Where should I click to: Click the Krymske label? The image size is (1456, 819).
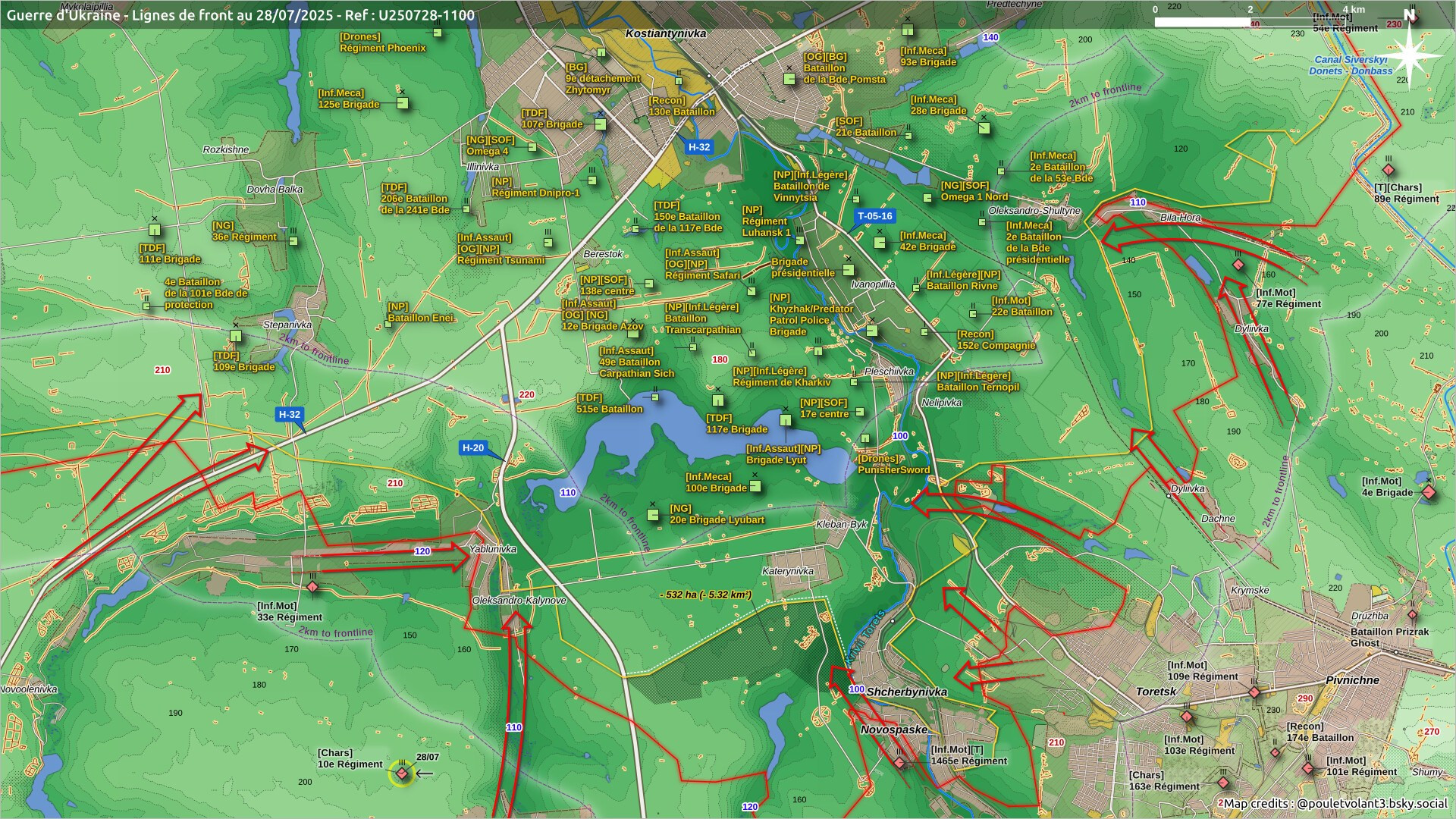tap(1250, 590)
